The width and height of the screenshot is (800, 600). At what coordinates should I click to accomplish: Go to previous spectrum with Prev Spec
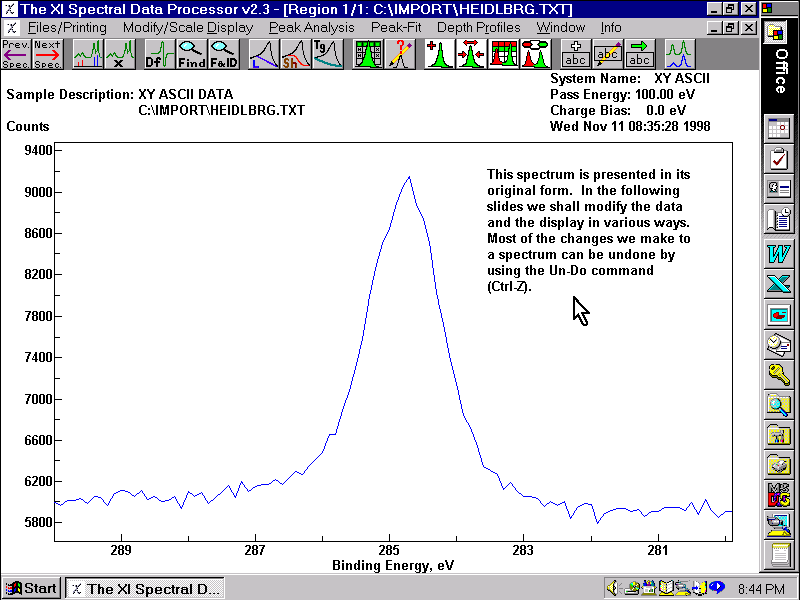point(16,53)
